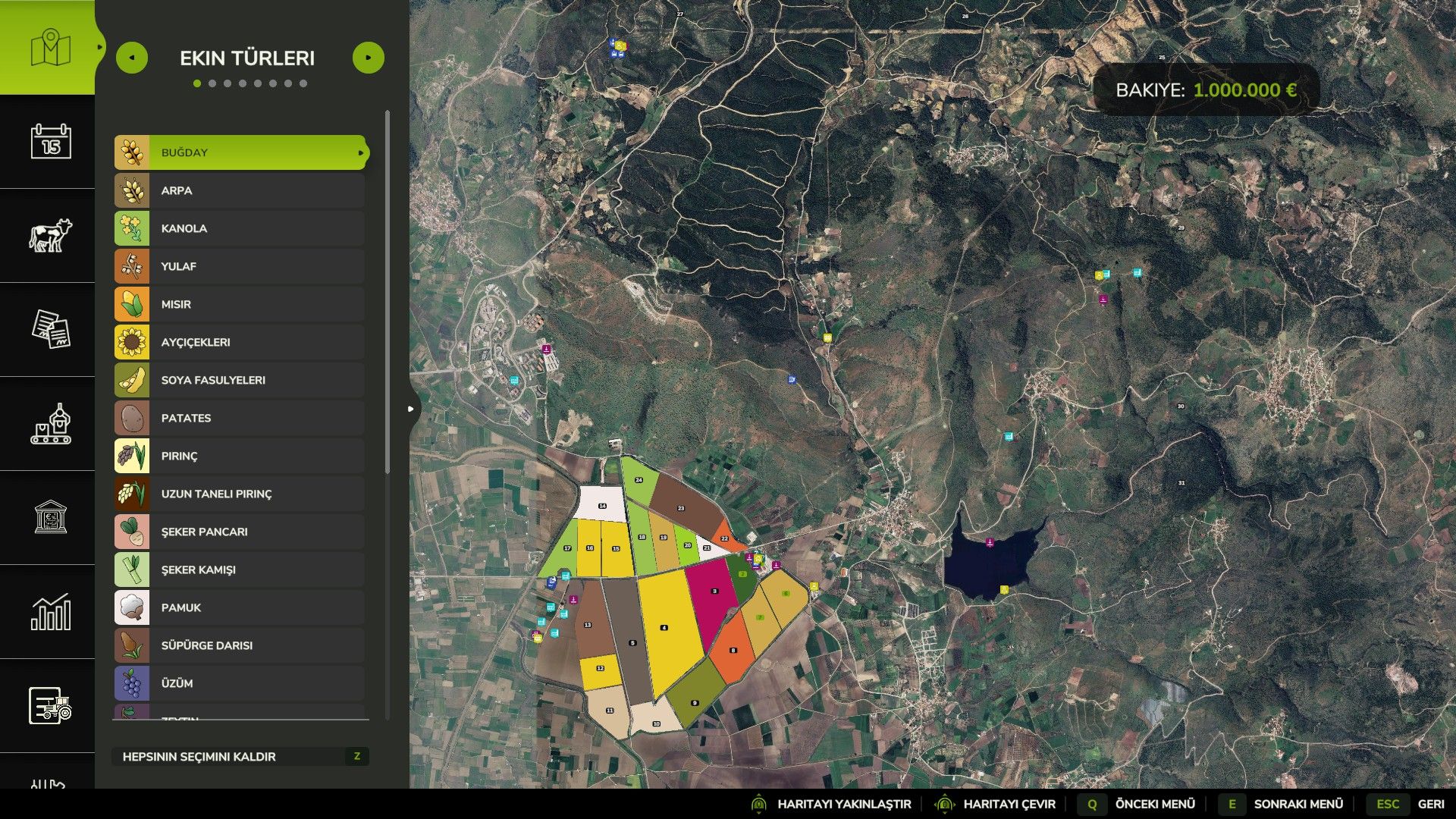Click Önceki Menü Q button
The image size is (1456, 819).
coord(1136,804)
